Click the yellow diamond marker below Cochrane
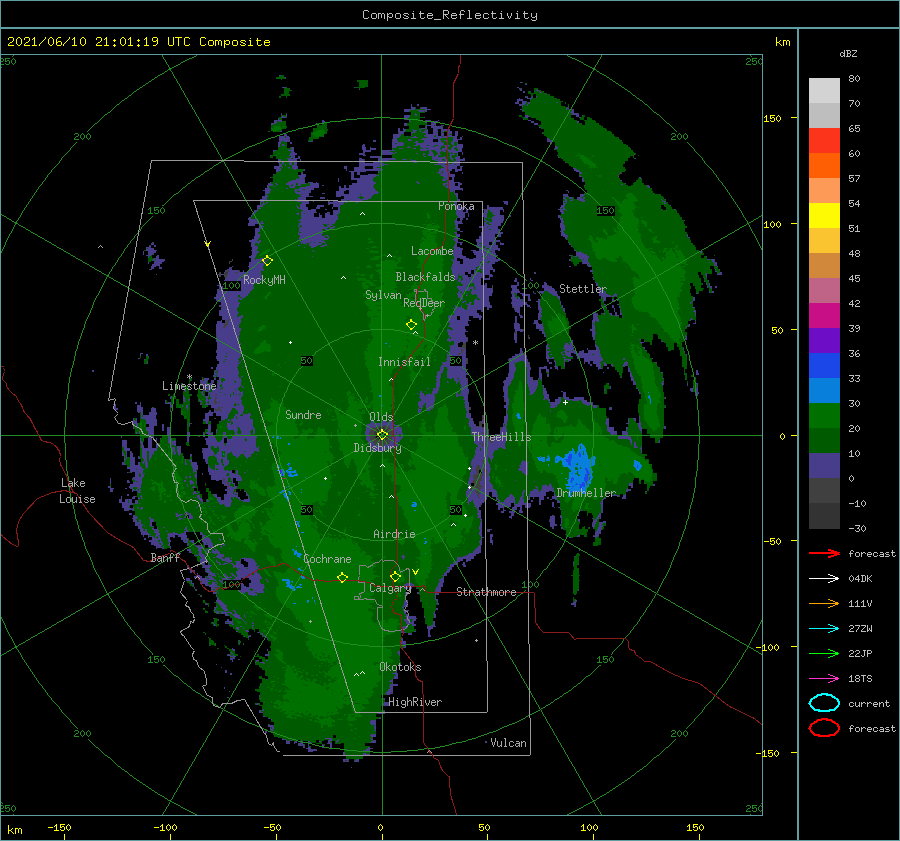This screenshot has height=841, width=900. [342, 577]
